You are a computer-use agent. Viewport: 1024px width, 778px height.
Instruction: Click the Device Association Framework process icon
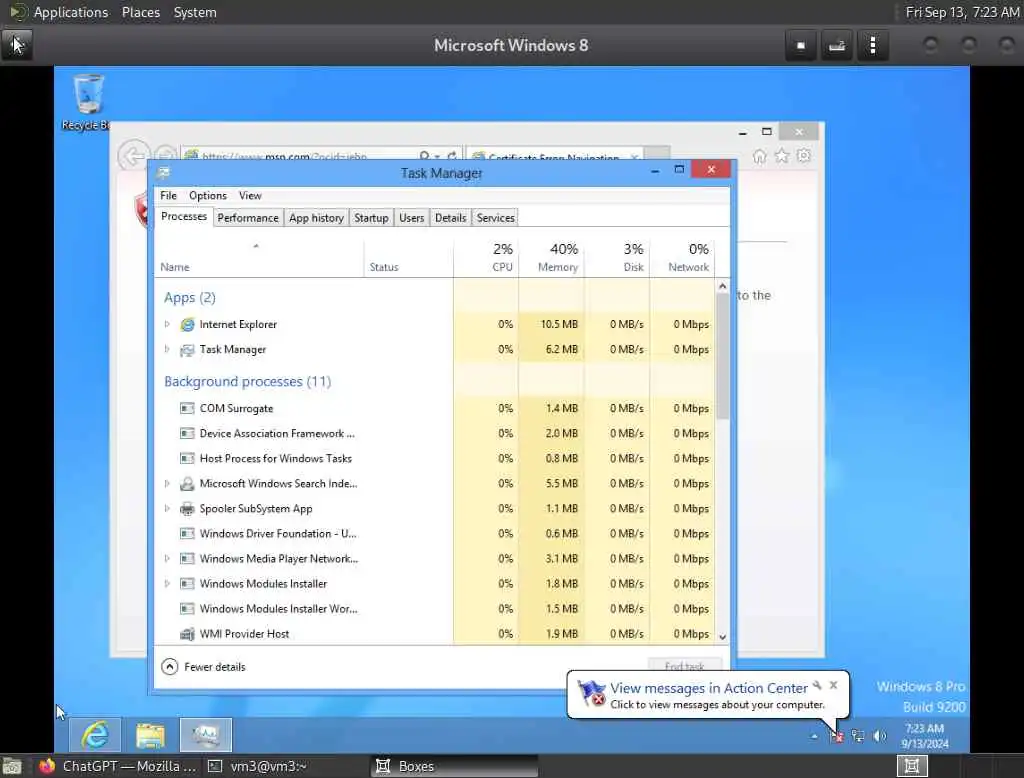[x=187, y=434]
